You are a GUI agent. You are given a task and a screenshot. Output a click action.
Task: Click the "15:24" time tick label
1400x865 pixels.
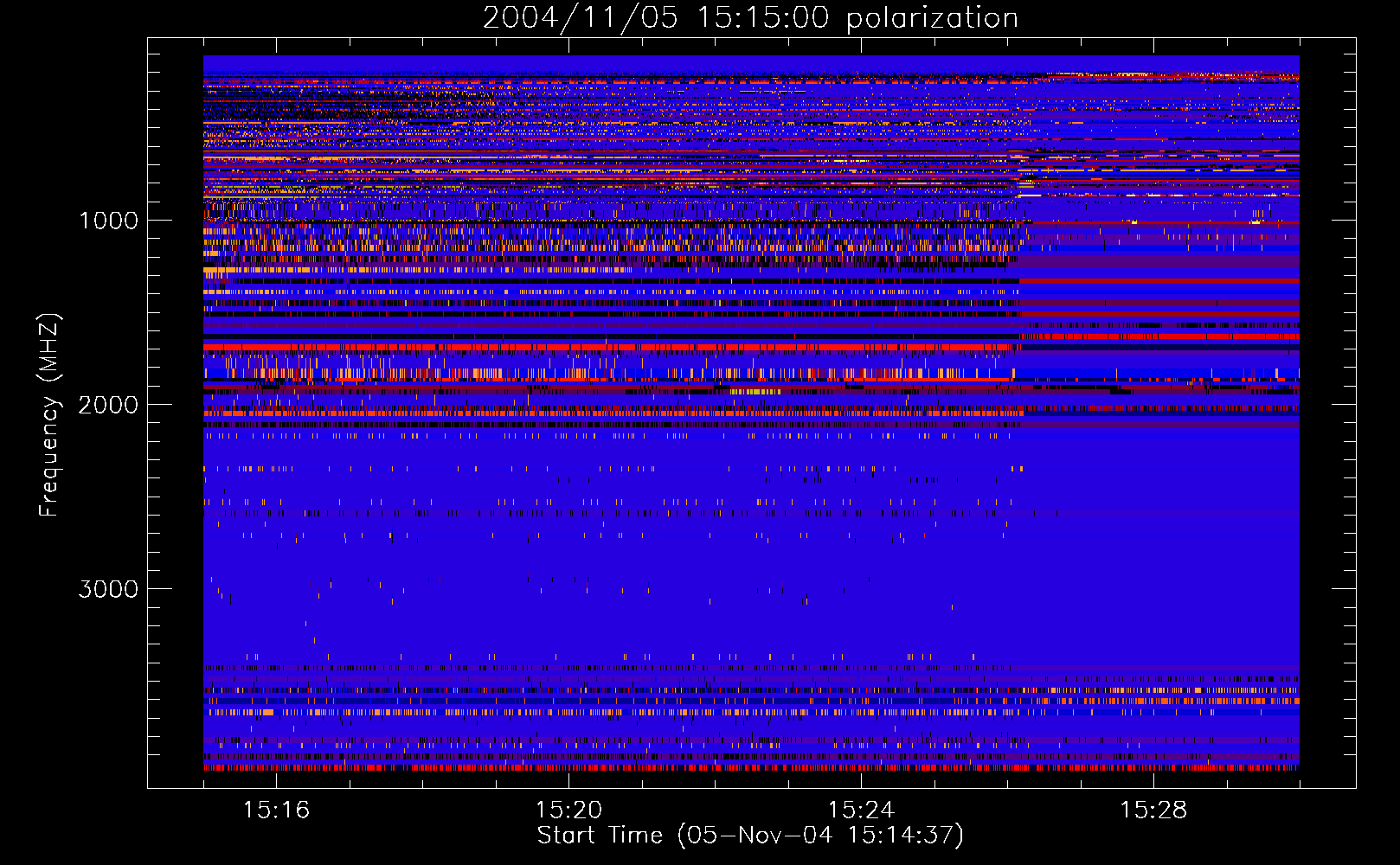click(861, 810)
